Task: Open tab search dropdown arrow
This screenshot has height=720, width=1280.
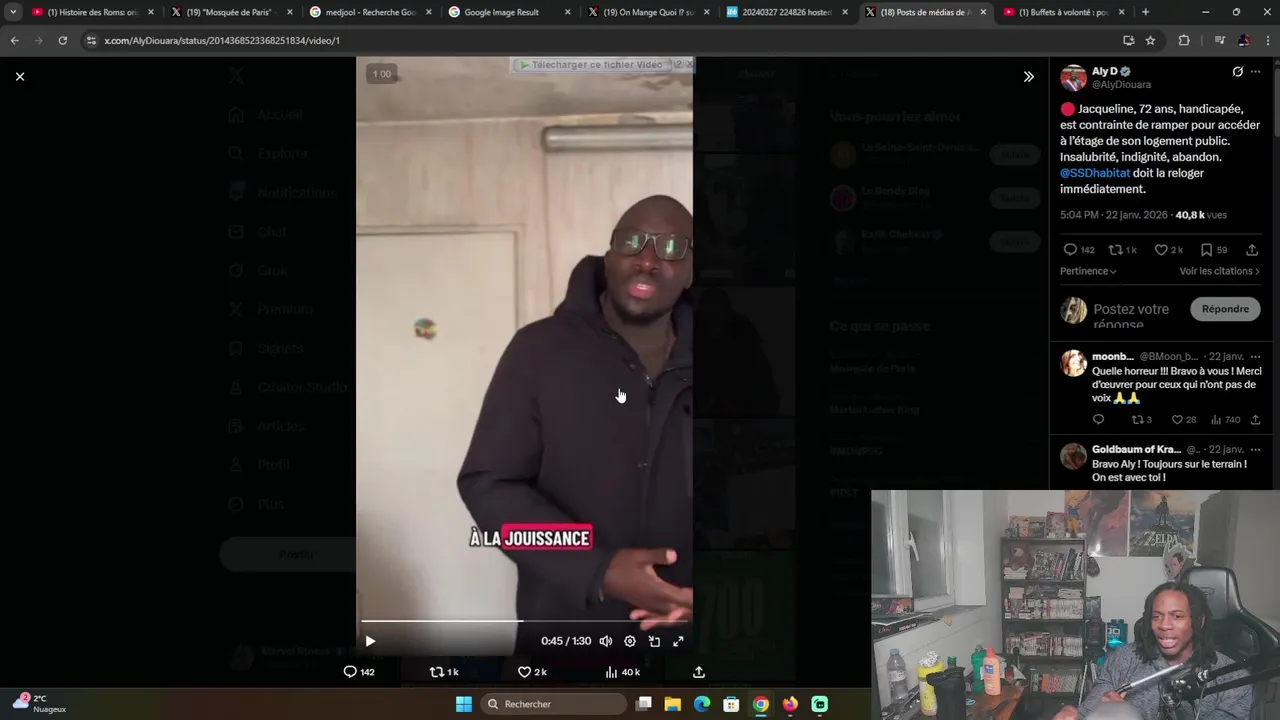Action: pyautogui.click(x=12, y=12)
